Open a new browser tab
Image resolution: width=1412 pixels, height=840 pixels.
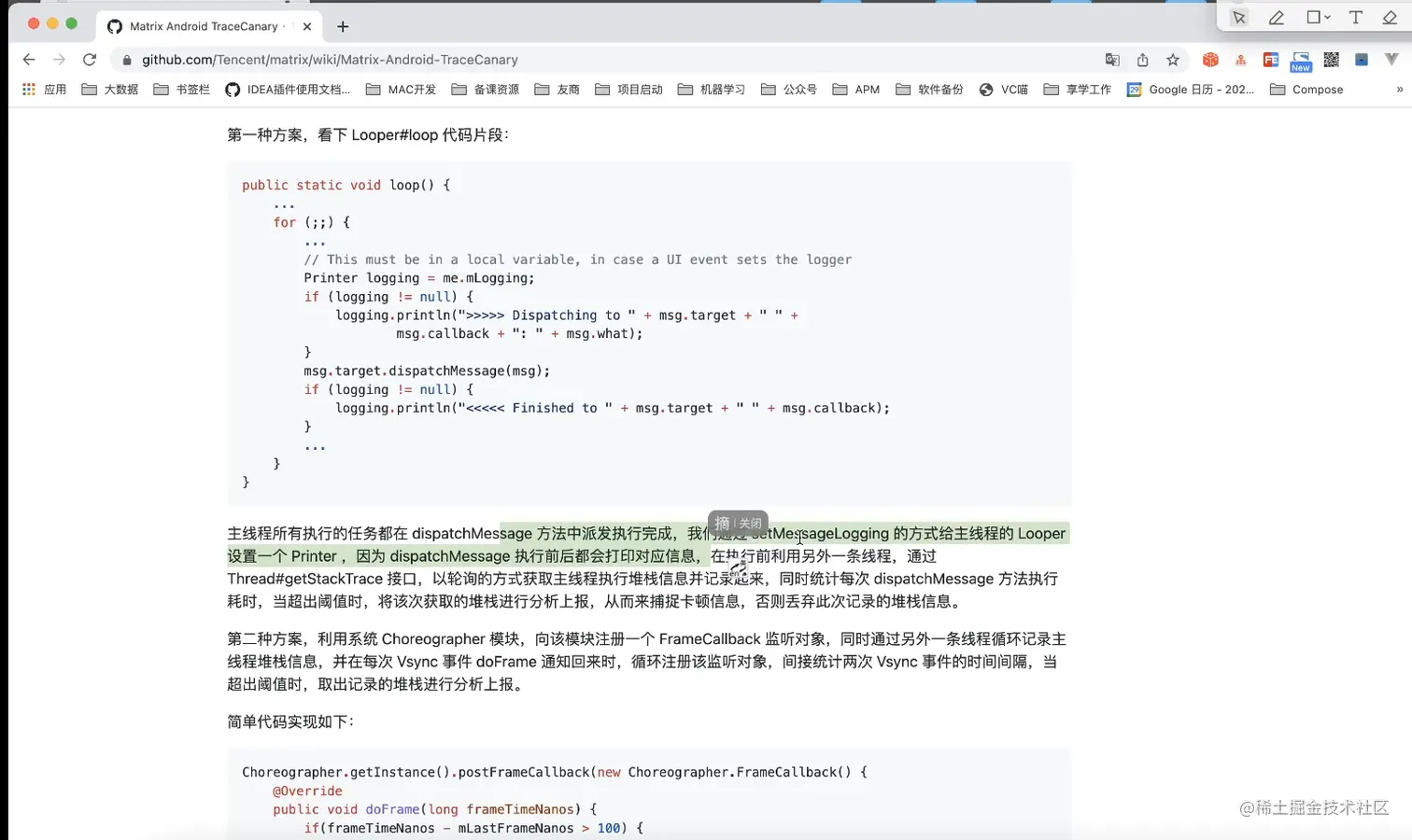pos(343,26)
